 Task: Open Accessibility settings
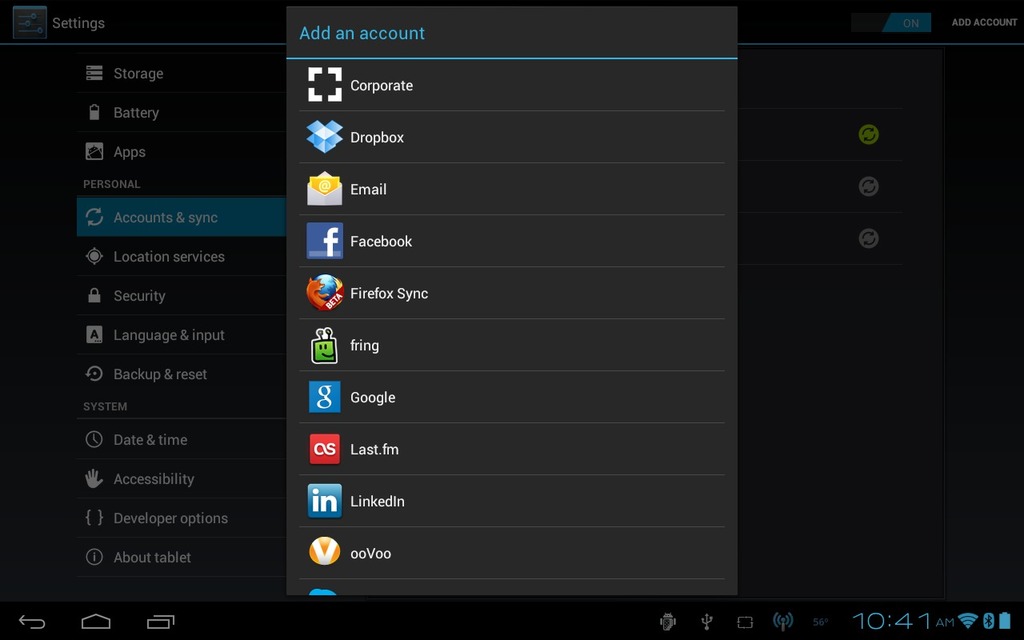[x=182, y=478]
